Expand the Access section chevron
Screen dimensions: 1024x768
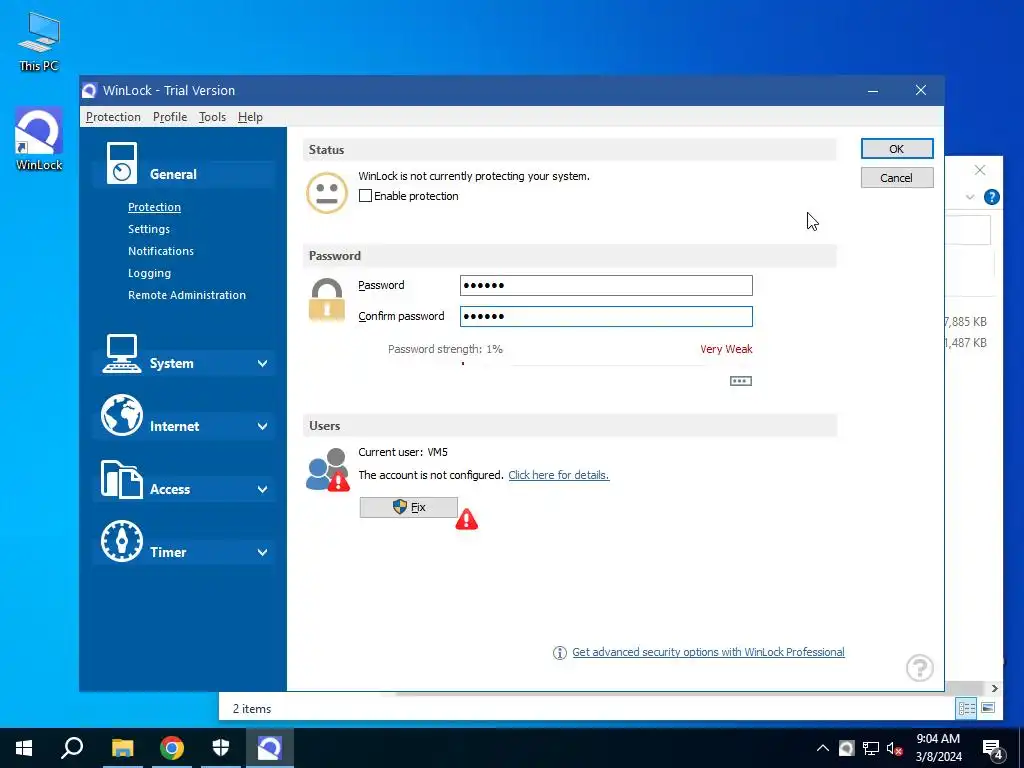point(263,489)
